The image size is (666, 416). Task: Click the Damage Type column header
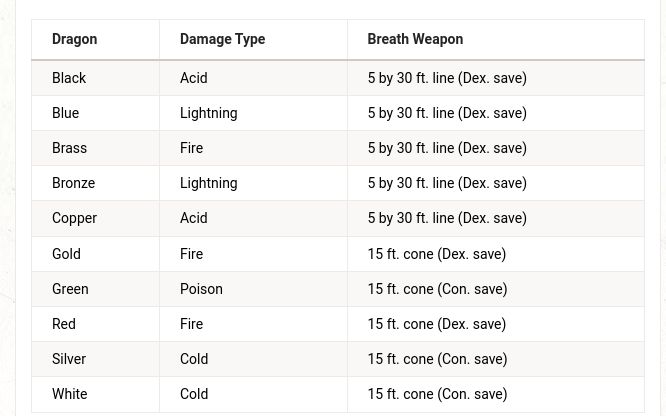tap(222, 39)
